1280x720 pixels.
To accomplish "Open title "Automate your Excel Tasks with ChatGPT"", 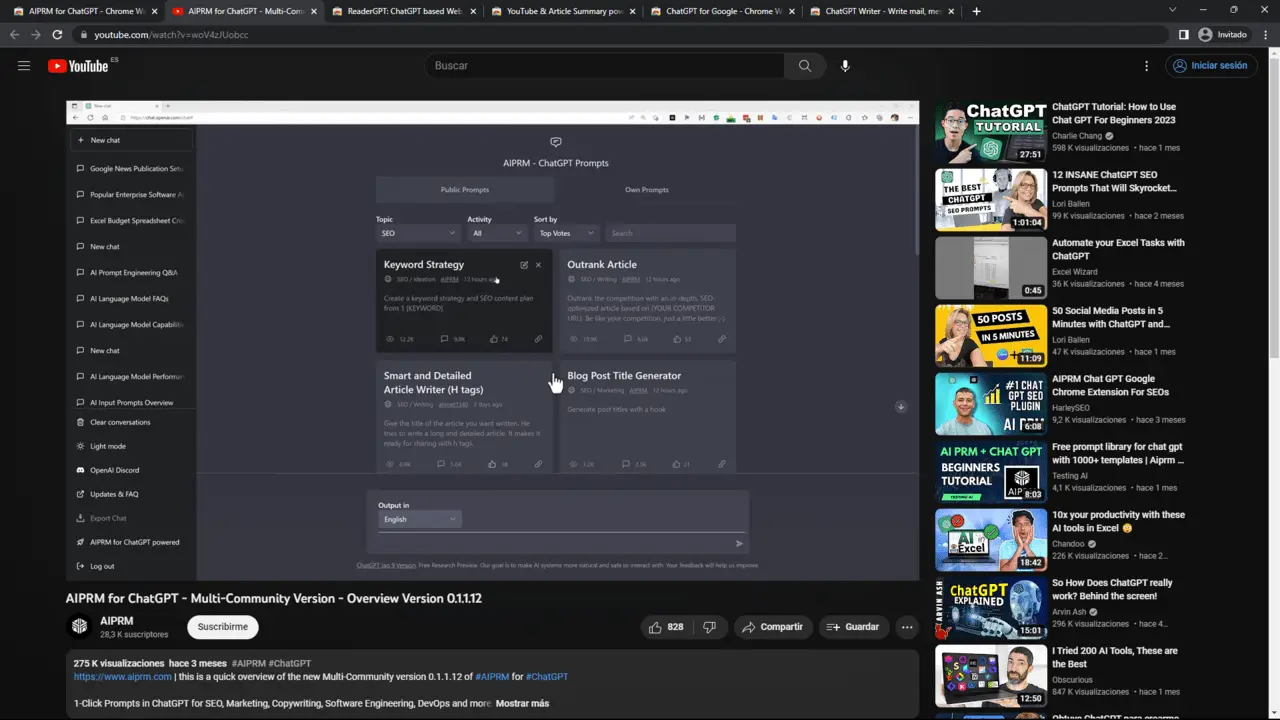I will coord(1118,249).
